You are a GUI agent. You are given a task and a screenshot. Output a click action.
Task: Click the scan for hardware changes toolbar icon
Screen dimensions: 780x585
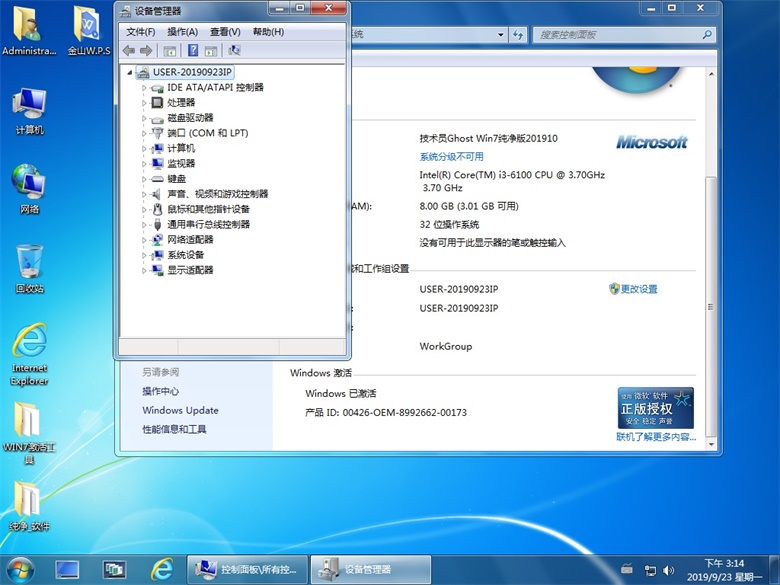click(234, 50)
